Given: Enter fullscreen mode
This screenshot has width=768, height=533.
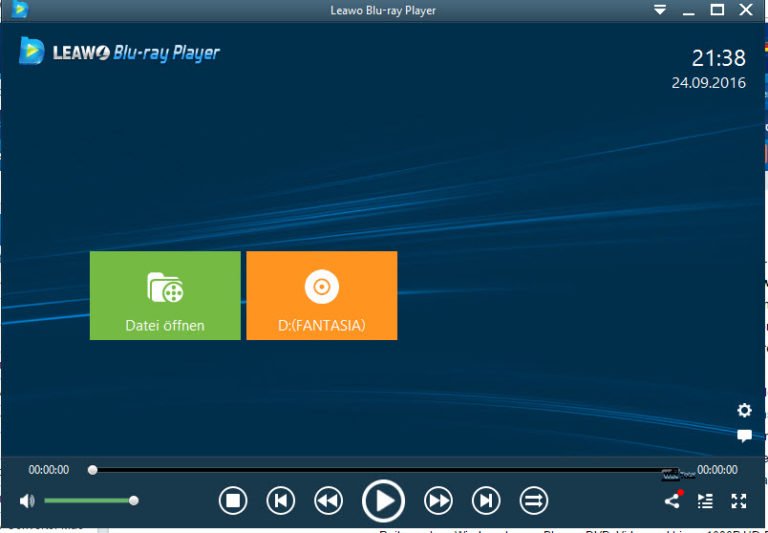Looking at the screenshot, I should [739, 501].
